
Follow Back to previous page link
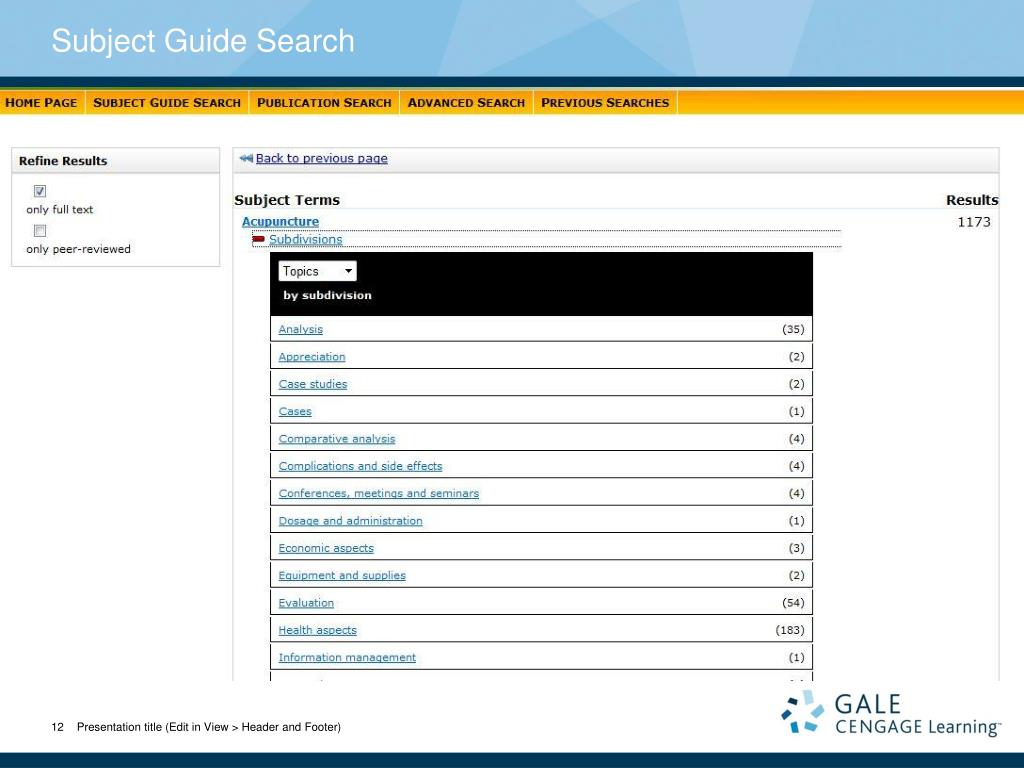321,158
